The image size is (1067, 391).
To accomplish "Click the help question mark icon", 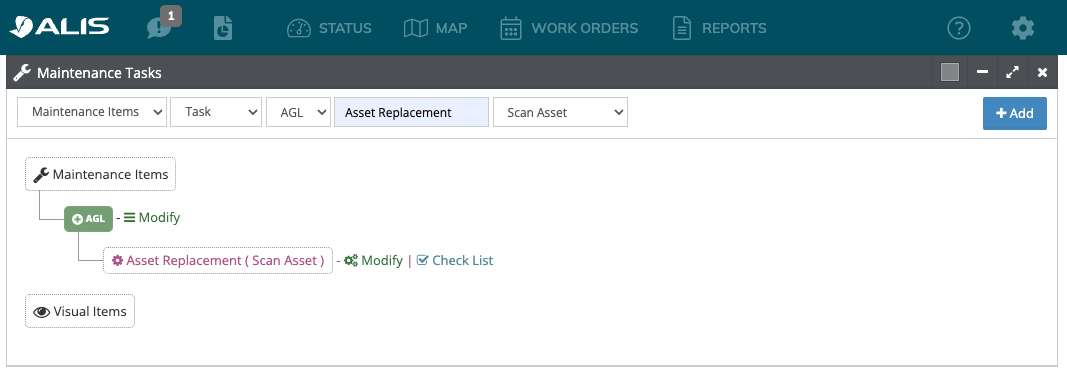I will click(x=959, y=28).
